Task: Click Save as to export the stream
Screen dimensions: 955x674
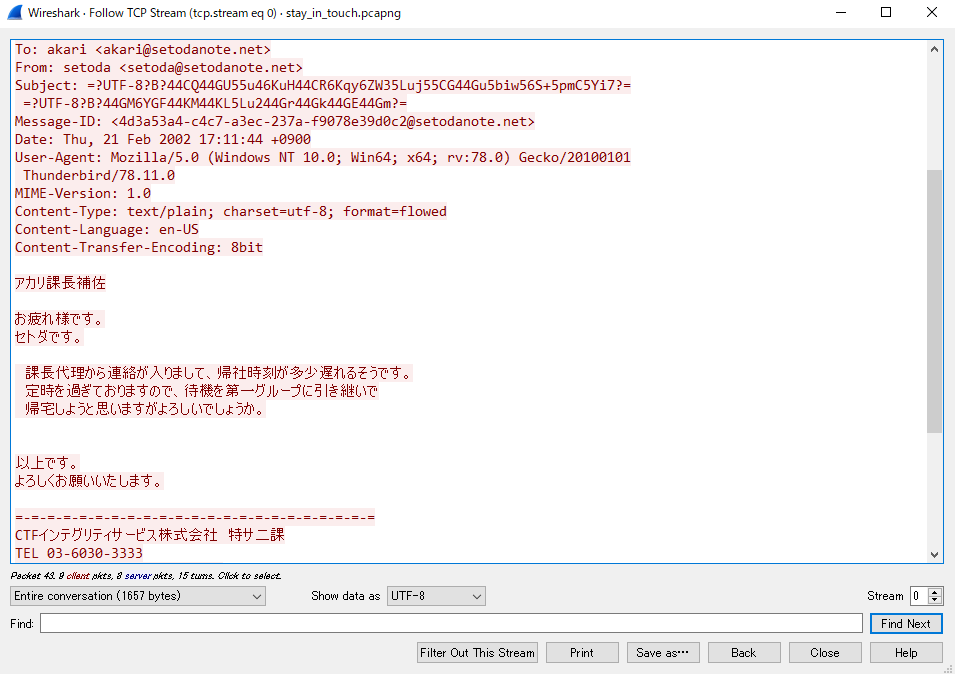Action: [663, 652]
